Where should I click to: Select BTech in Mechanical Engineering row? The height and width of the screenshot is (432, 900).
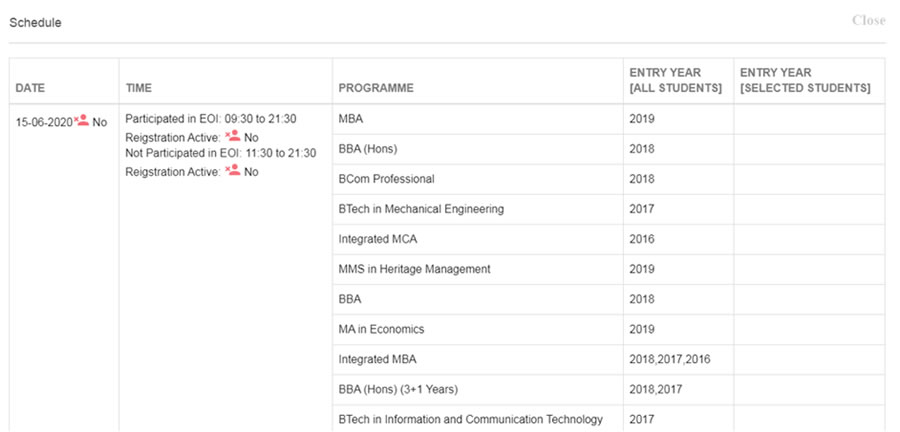pyautogui.click(x=608, y=209)
